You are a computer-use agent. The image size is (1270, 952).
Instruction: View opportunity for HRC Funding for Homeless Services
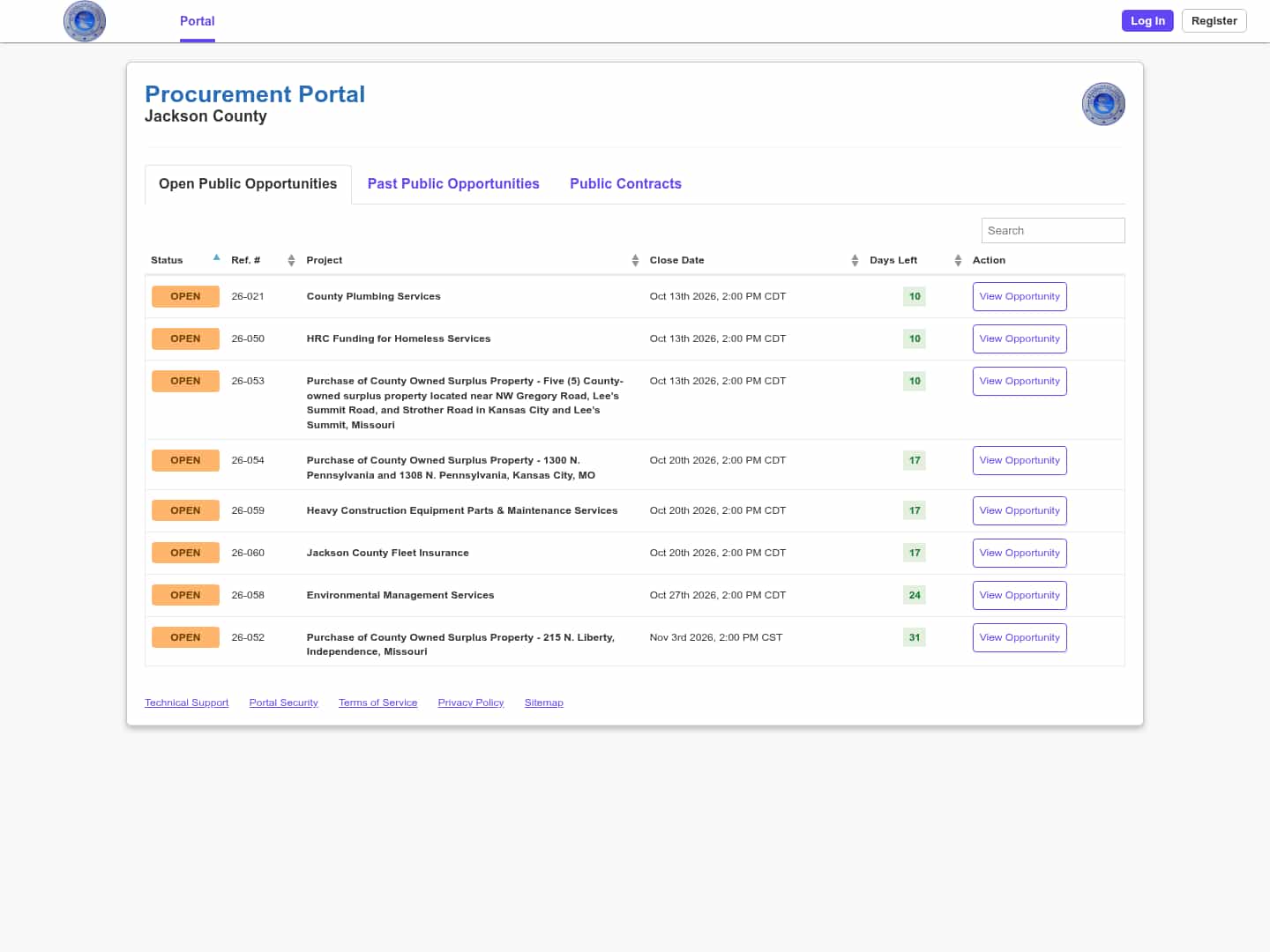[x=1020, y=339]
